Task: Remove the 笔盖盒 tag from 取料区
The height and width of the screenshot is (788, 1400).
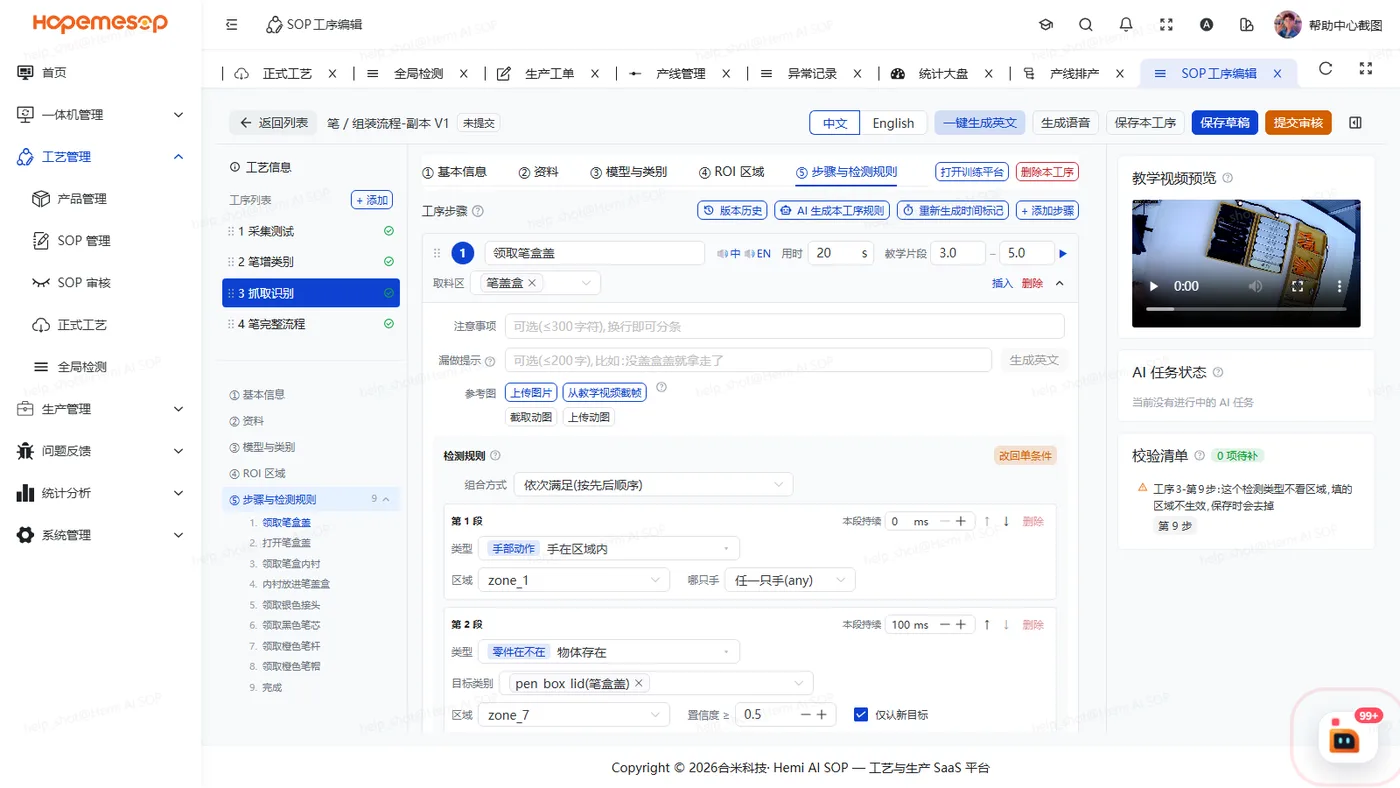Action: [x=532, y=283]
